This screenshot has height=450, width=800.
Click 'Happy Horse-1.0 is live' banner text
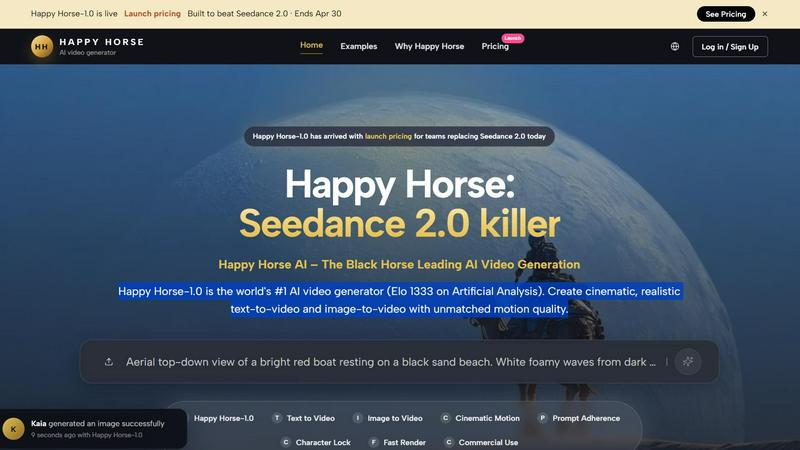pos(74,14)
